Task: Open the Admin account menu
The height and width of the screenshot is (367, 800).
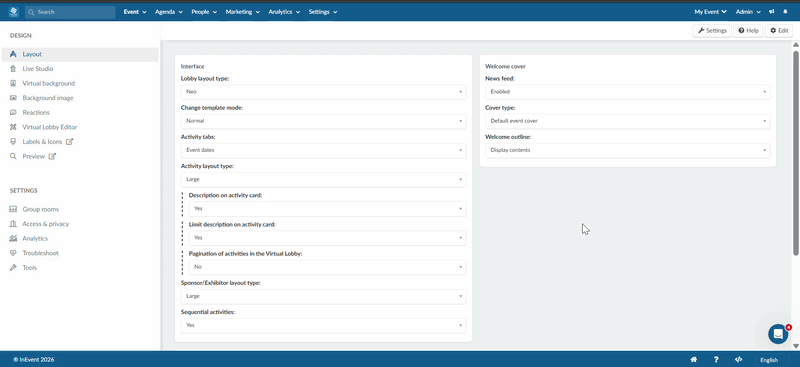Action: point(748,12)
